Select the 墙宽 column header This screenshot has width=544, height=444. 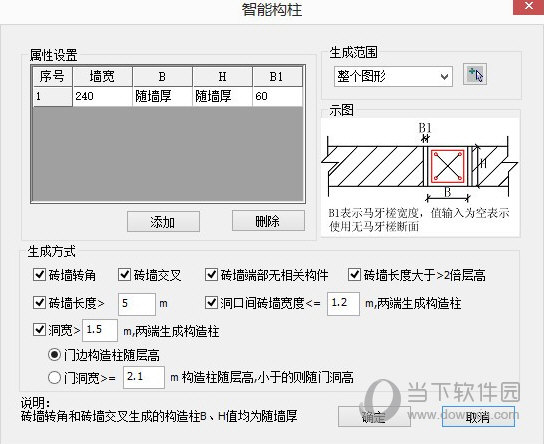[102, 76]
